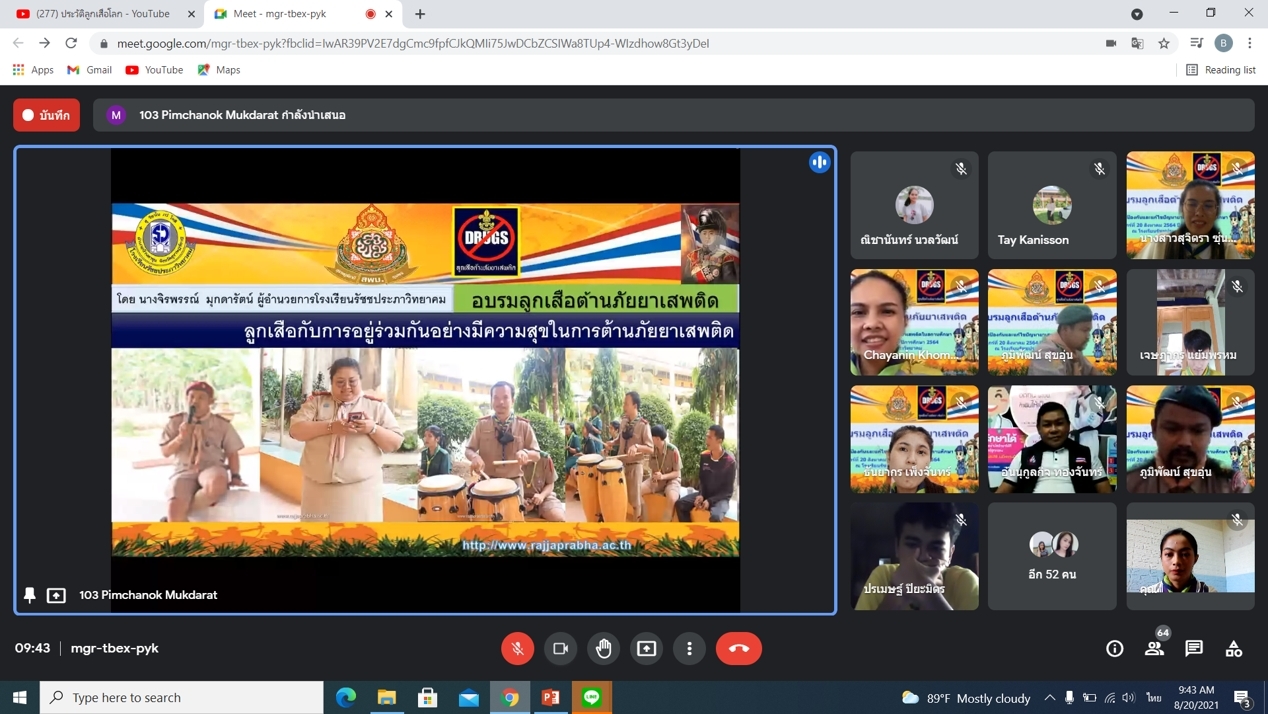Switch to the YouTube browser tab

(x=103, y=14)
